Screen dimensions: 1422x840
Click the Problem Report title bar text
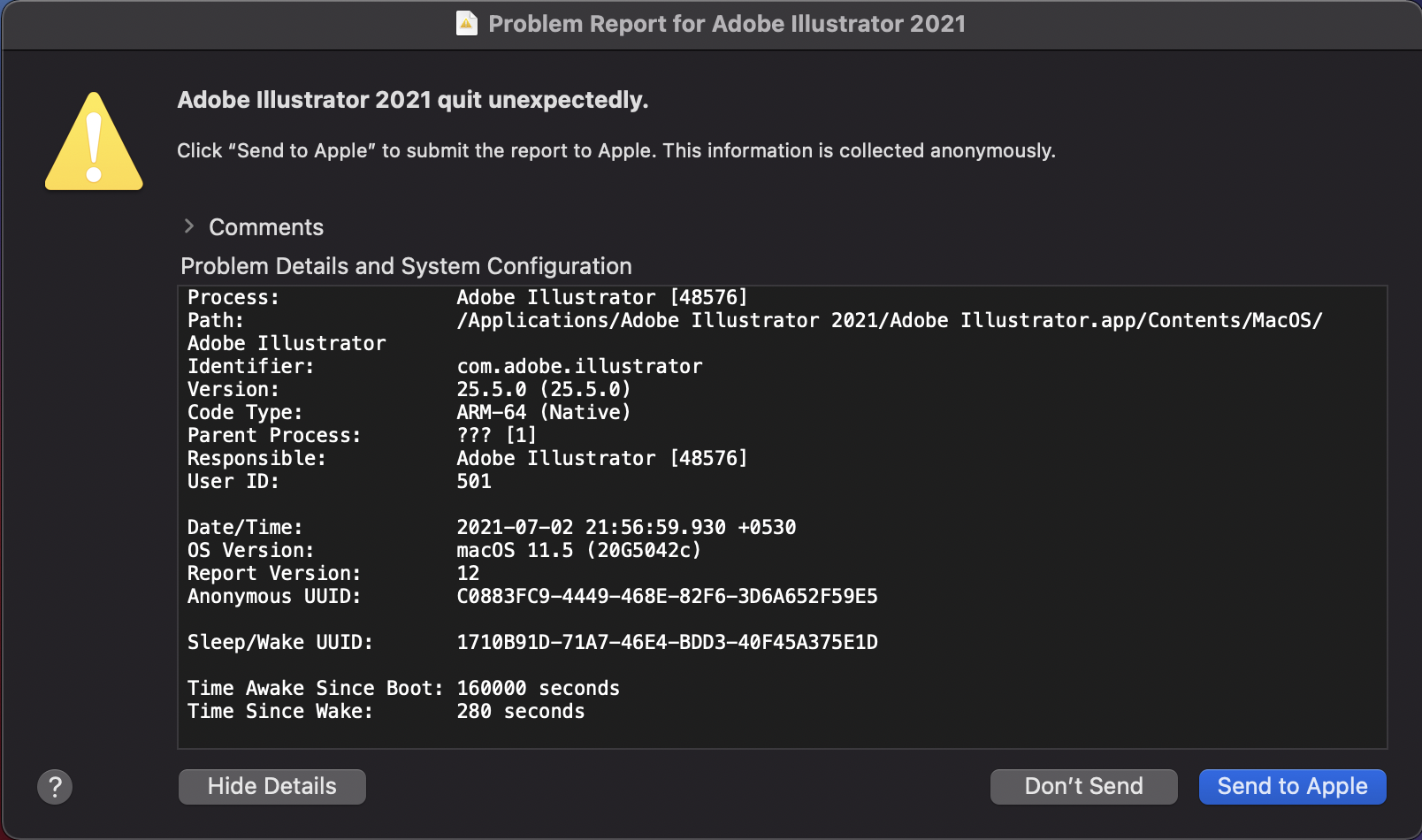tap(728, 24)
